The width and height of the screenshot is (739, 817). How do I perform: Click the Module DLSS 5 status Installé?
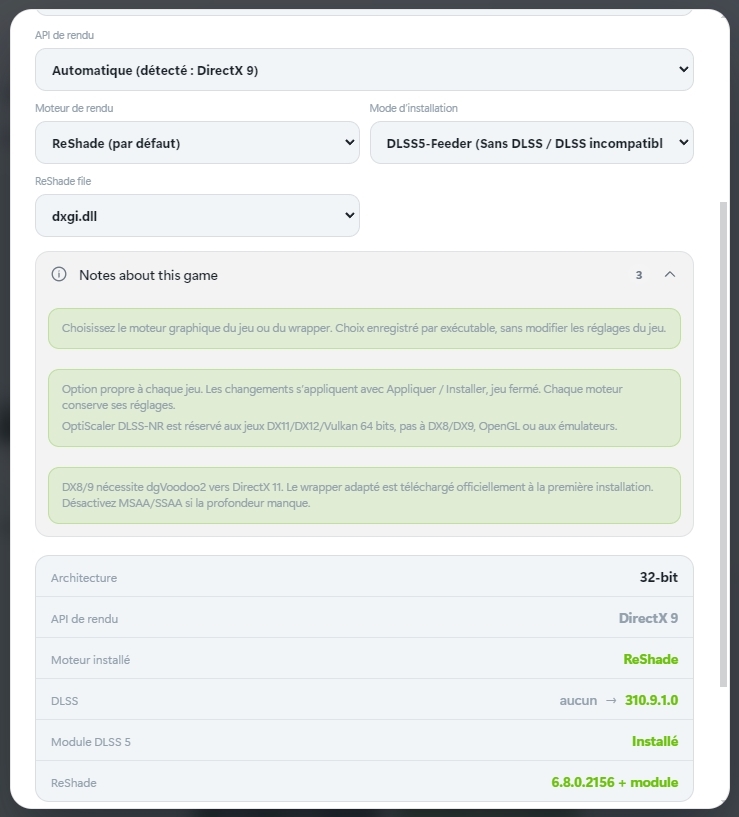click(655, 741)
